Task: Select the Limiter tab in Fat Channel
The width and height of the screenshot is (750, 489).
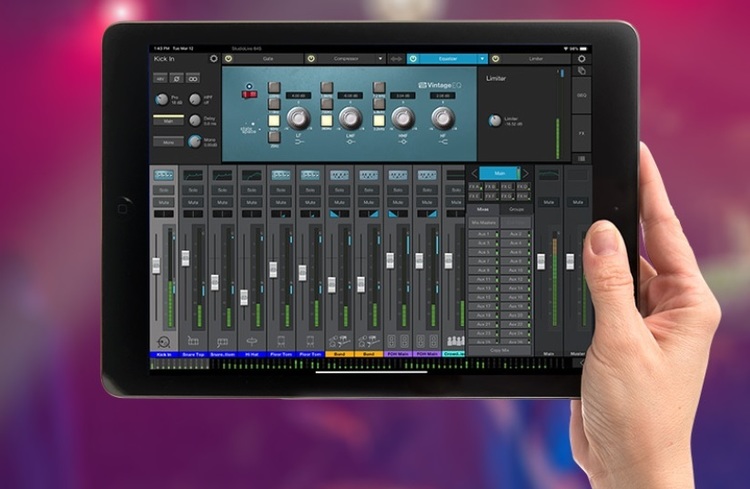Action: (535, 59)
